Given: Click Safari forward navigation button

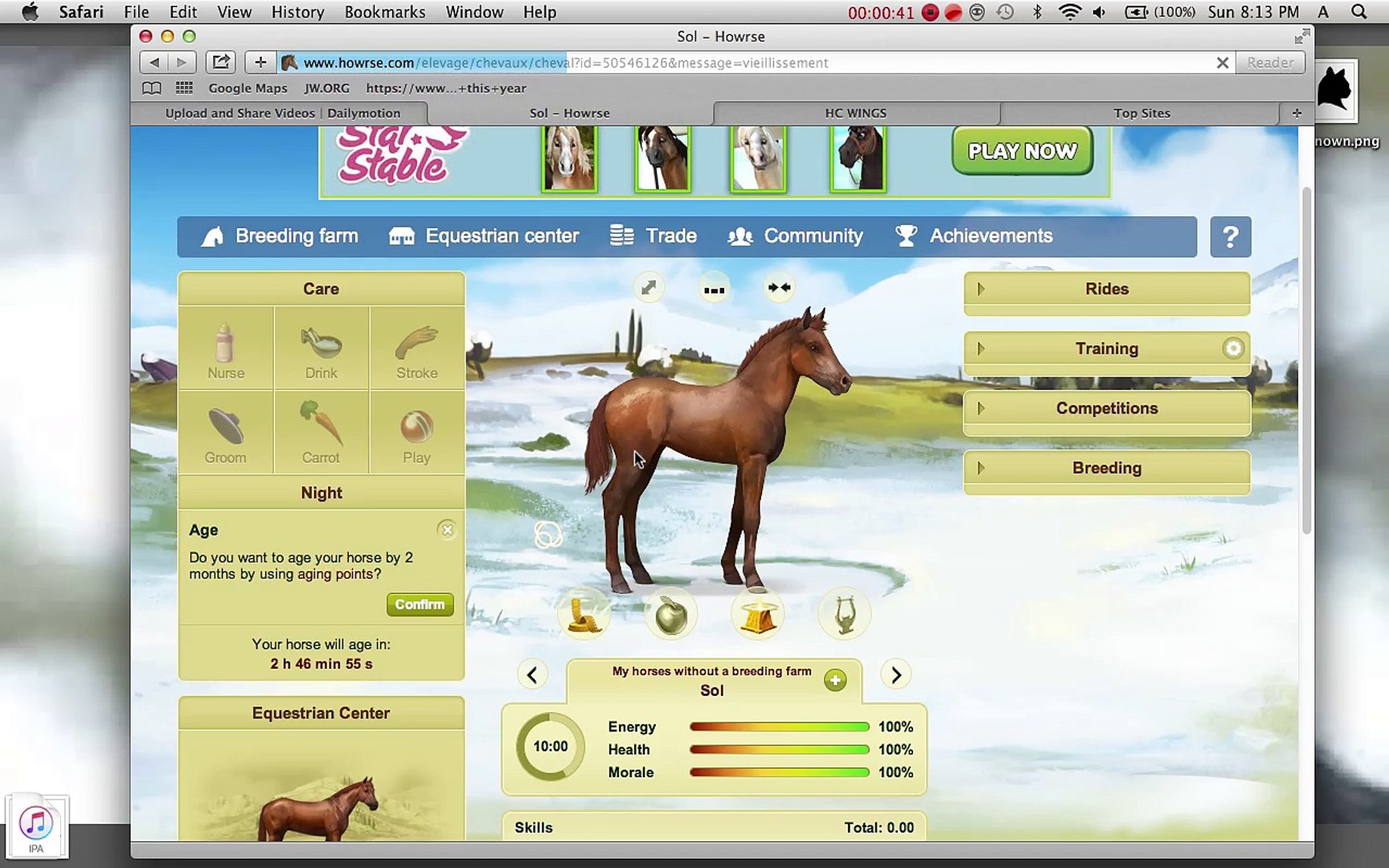Looking at the screenshot, I should coord(182,62).
